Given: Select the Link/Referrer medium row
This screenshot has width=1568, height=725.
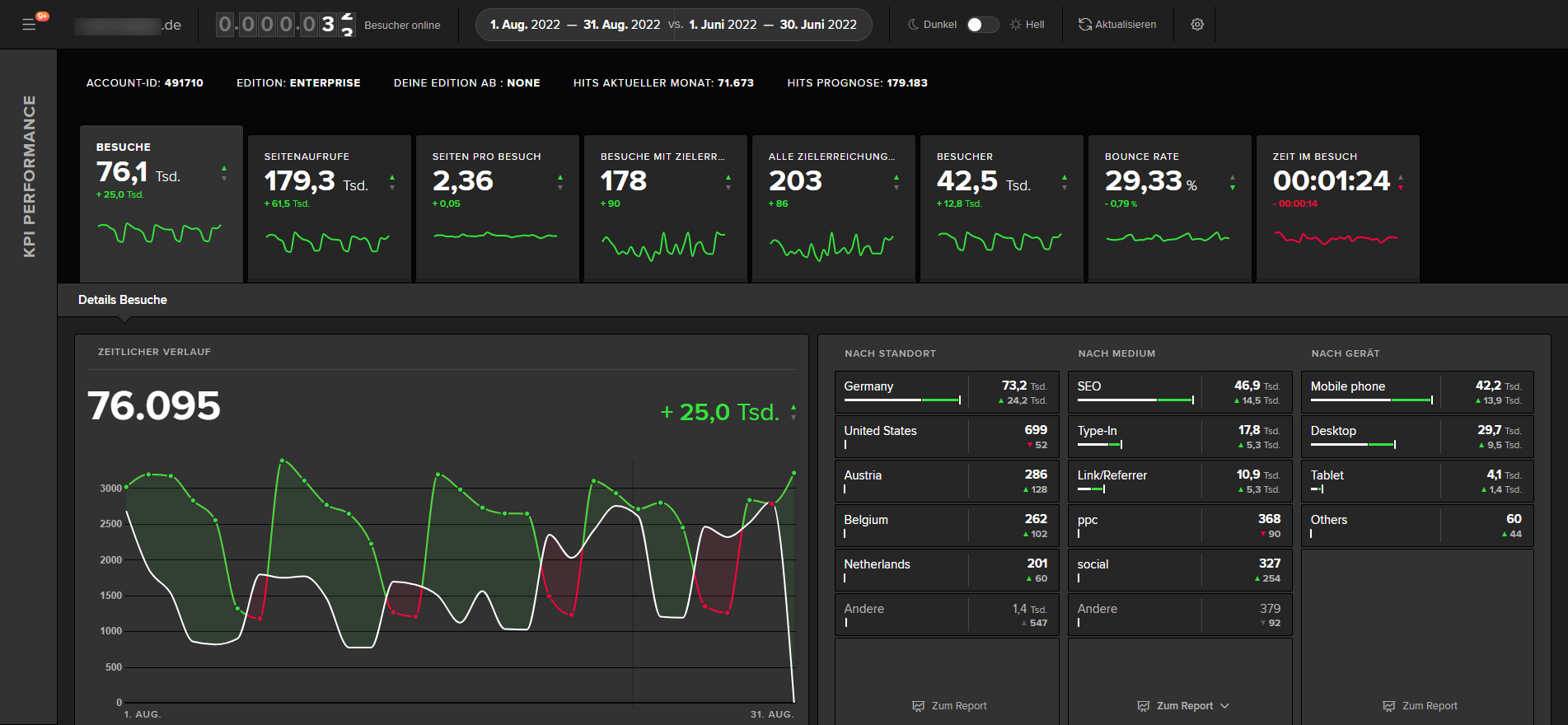Looking at the screenshot, I should pos(1180,481).
